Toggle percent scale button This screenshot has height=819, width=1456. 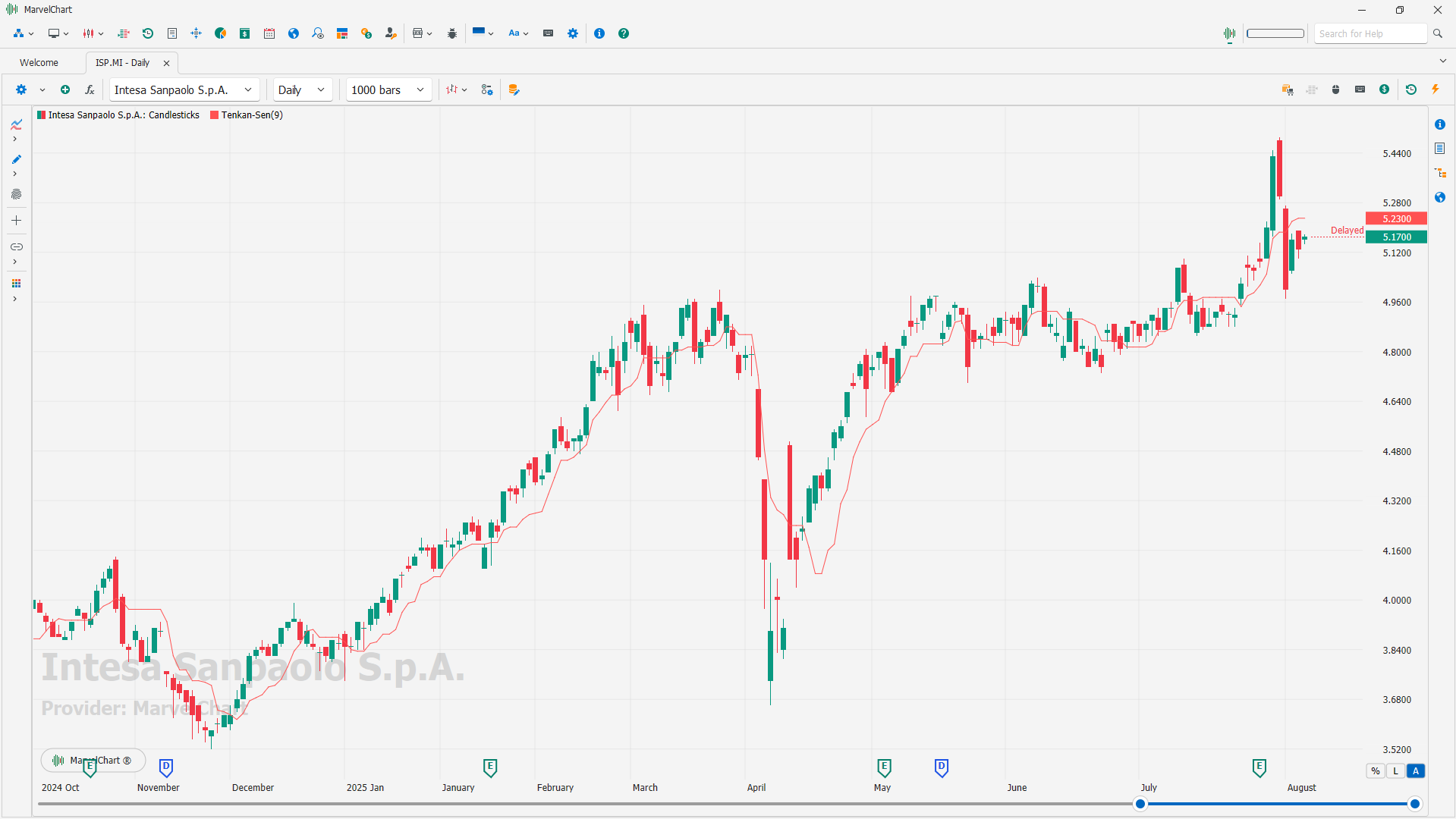point(1376,771)
